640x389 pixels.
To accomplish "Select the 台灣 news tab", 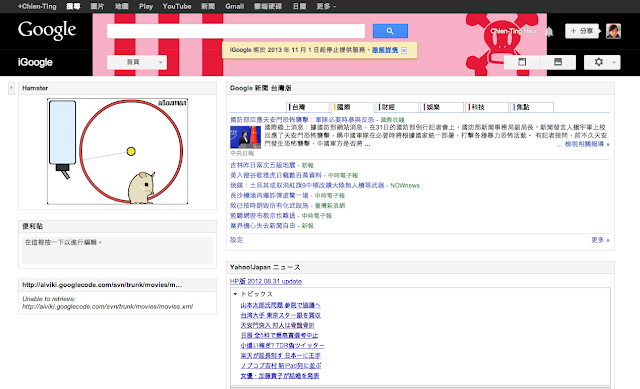I will click(x=308, y=107).
